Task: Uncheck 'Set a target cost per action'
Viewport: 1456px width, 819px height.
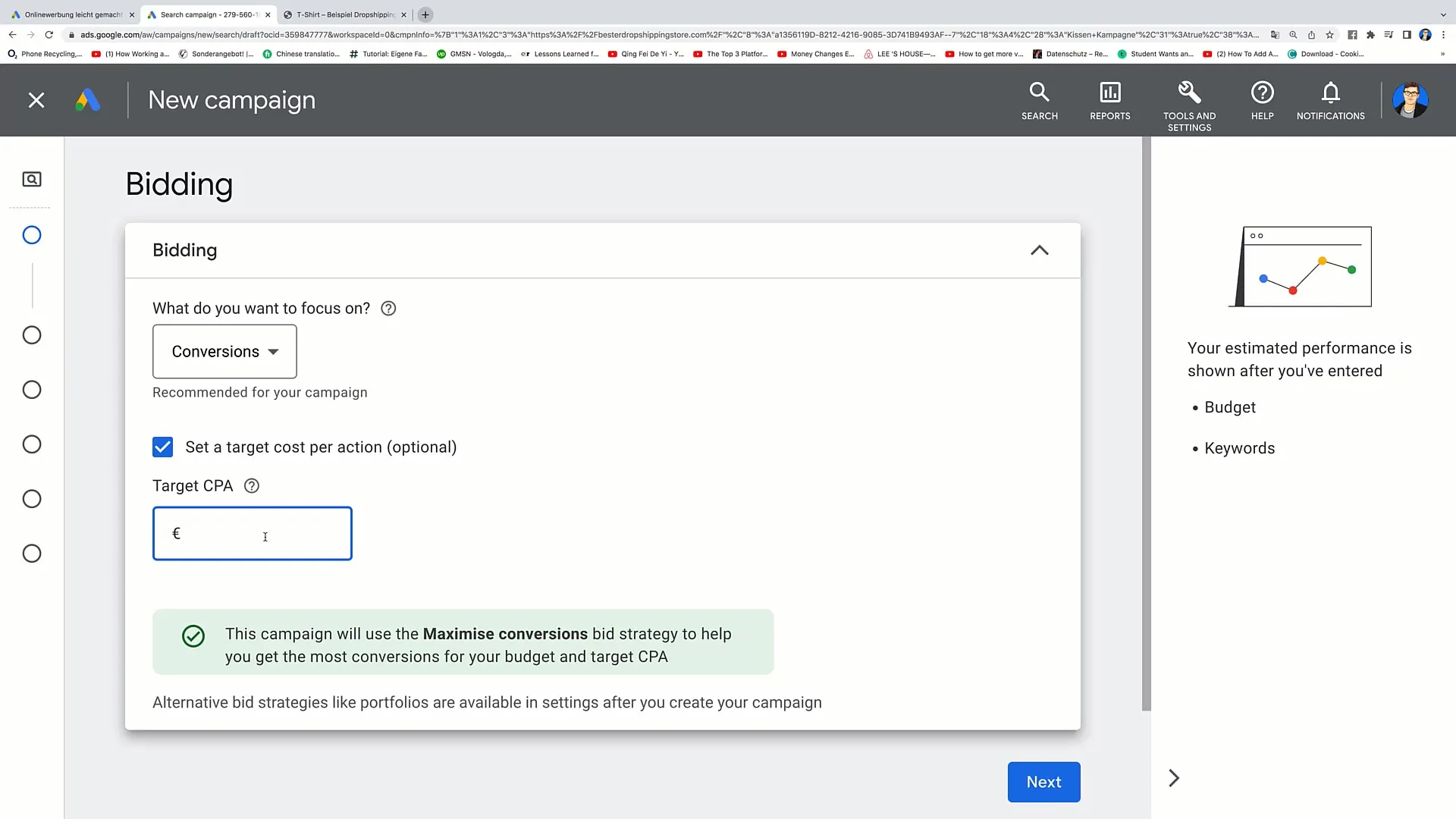Action: (x=162, y=447)
